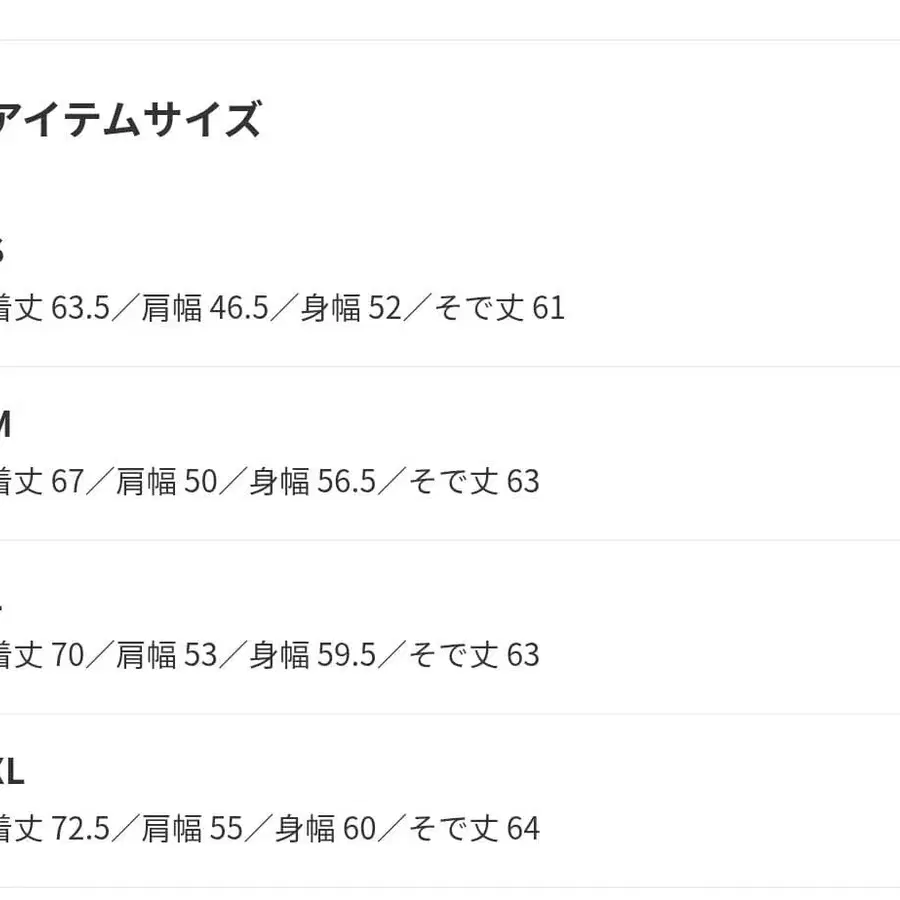Click the 身幅 52 measurement
This screenshot has width=900, height=900.
350,308
